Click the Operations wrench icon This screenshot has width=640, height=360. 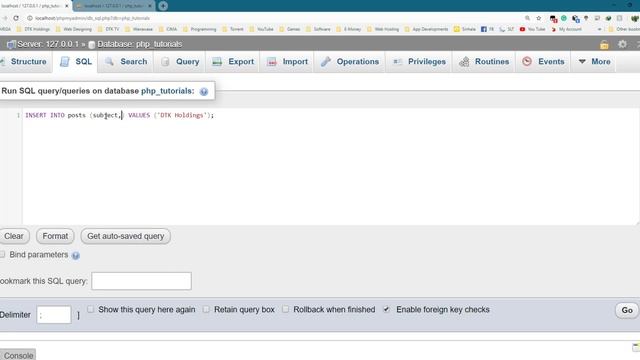tap(325, 62)
